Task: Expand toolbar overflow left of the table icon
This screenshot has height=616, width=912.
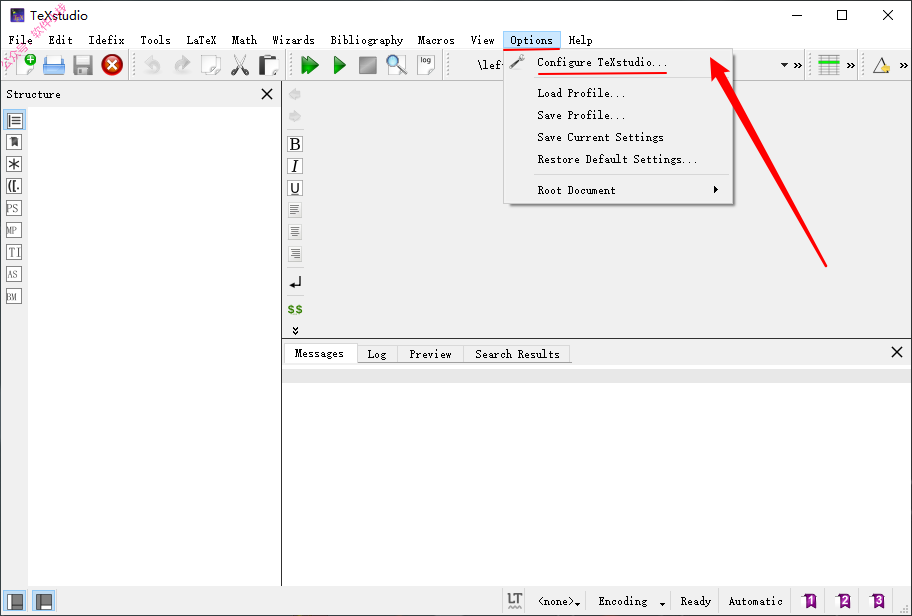Action: tap(797, 65)
